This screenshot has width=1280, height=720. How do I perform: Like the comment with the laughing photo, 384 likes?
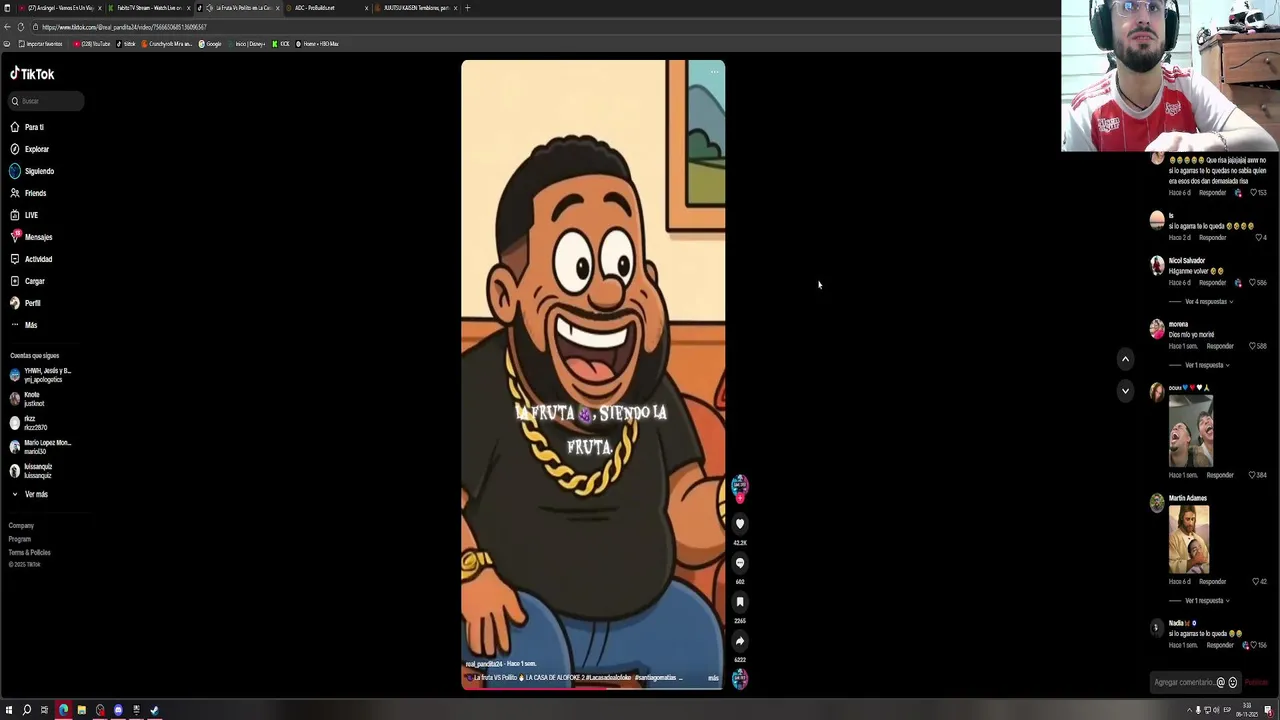point(1252,475)
